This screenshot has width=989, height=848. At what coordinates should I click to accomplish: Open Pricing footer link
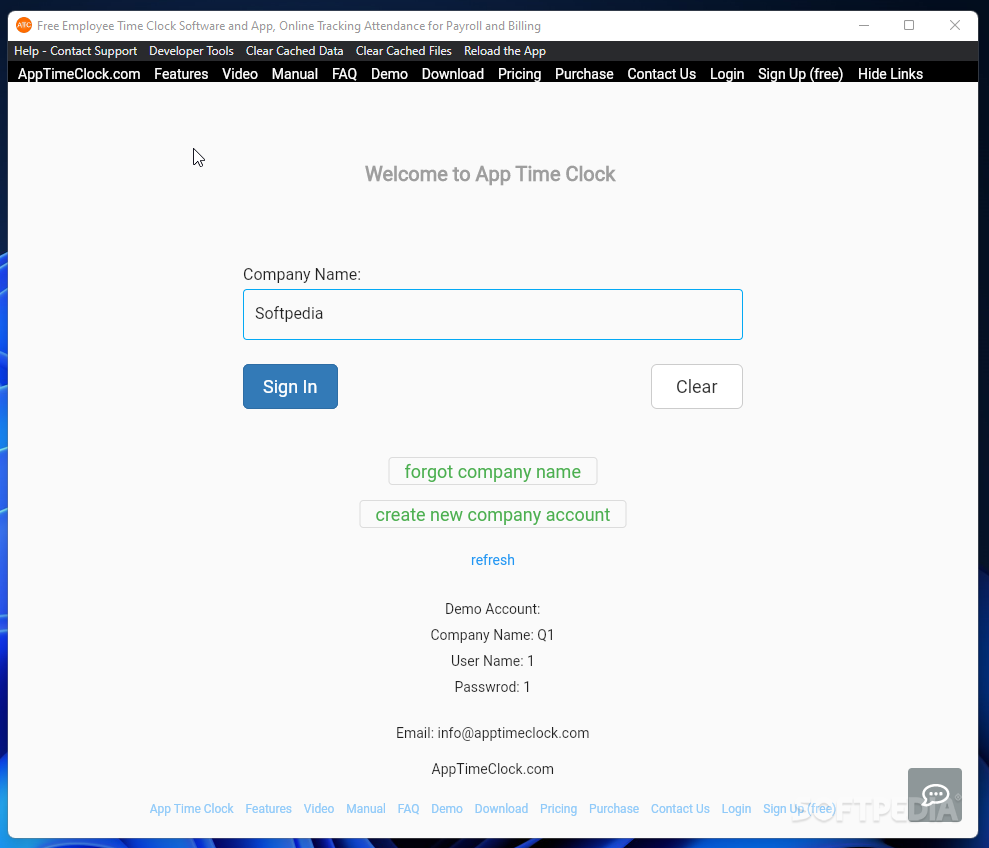[x=558, y=809]
